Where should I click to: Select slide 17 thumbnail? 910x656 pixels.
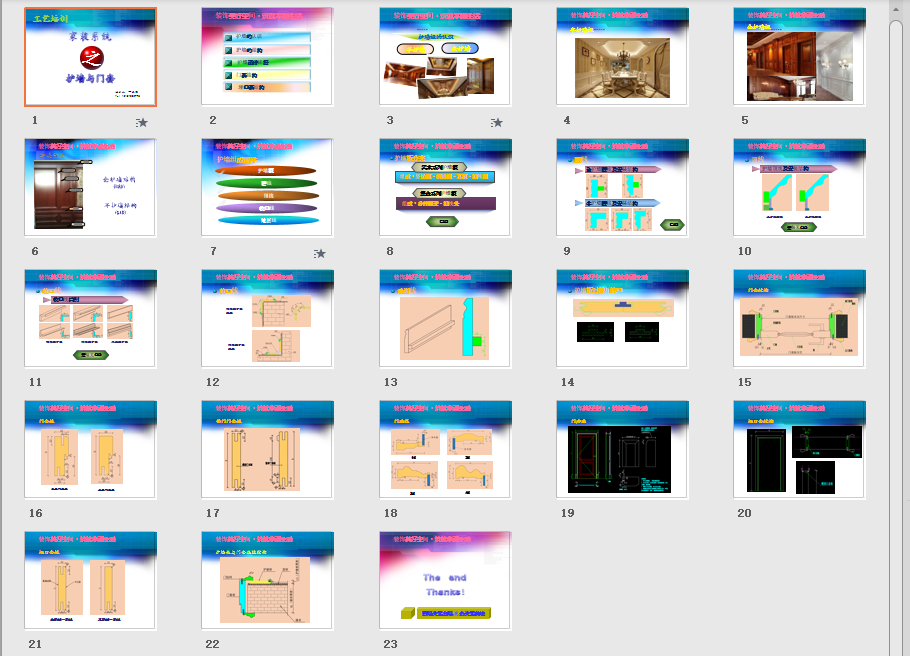pyautogui.click(x=267, y=450)
